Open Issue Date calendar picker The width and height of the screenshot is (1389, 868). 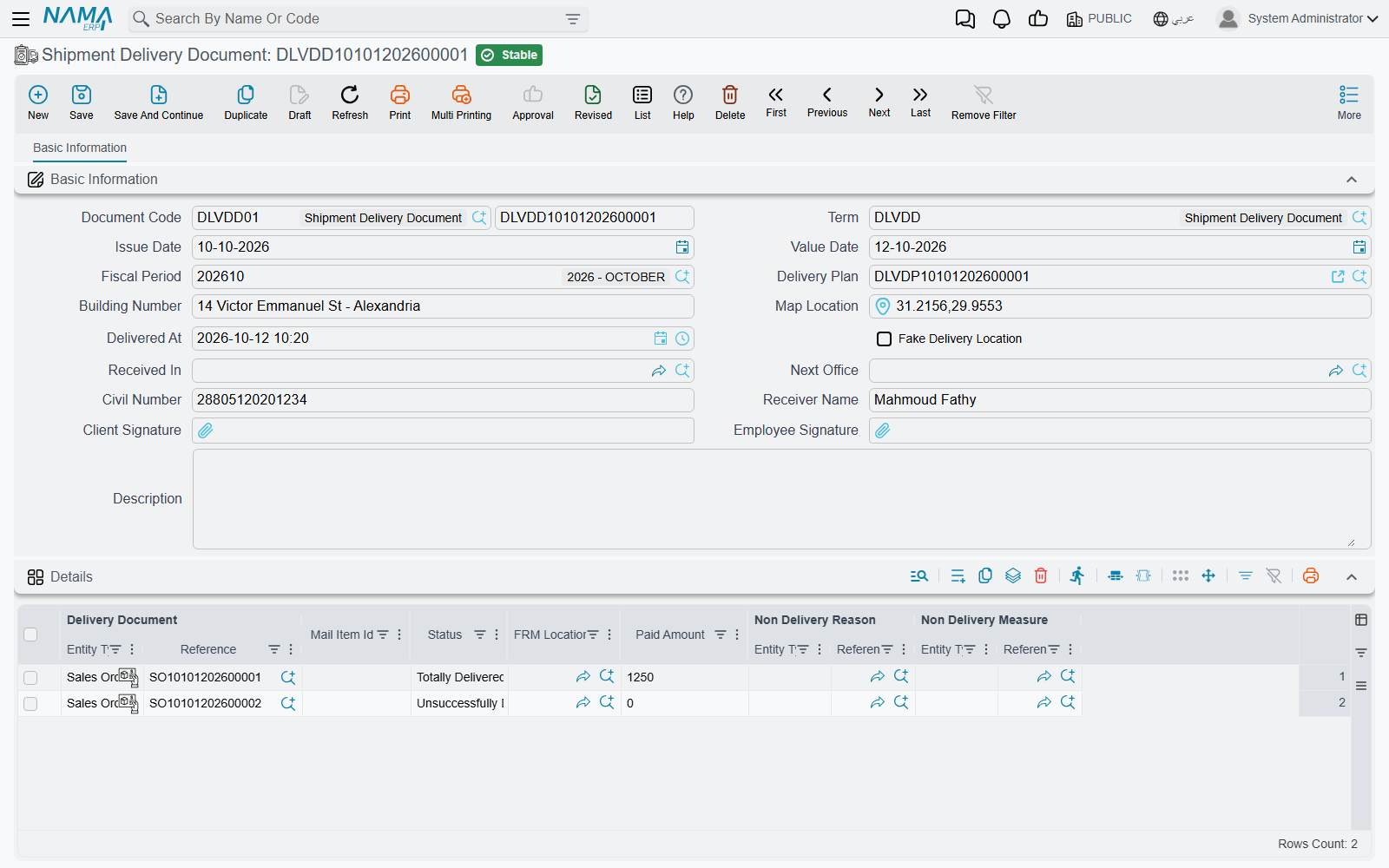click(x=682, y=247)
